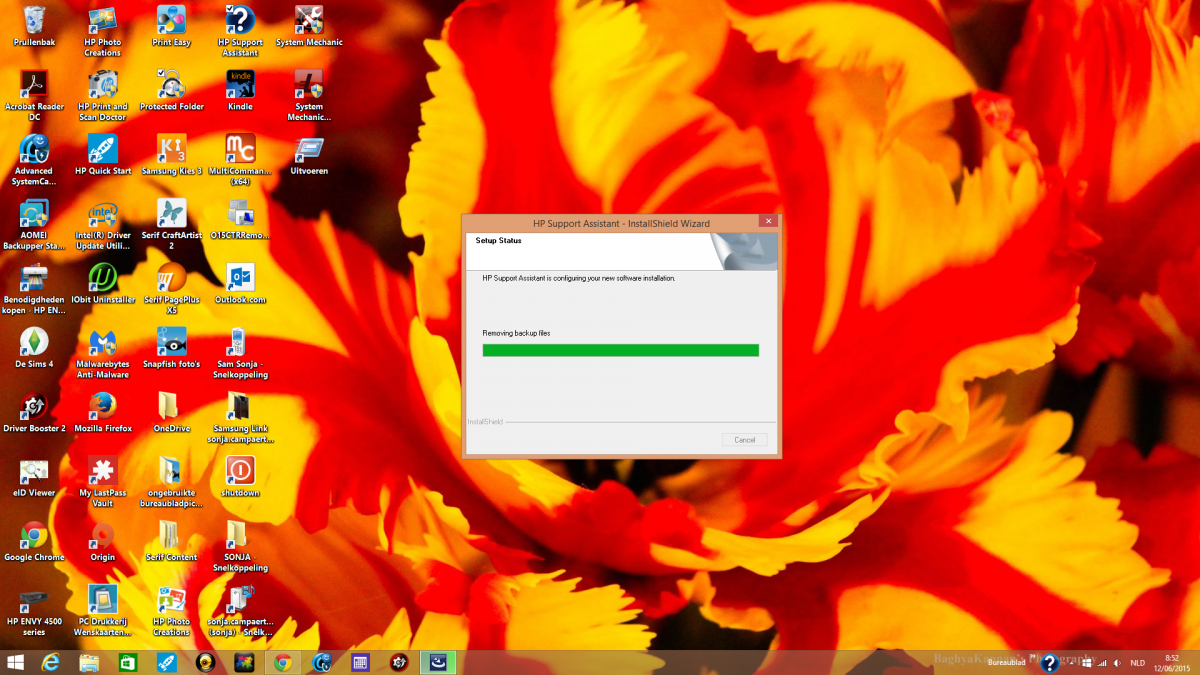Screen dimensions: 1200x675
Task: Click the HP Support Assistant question-mark tray icon
Action: (1049, 662)
